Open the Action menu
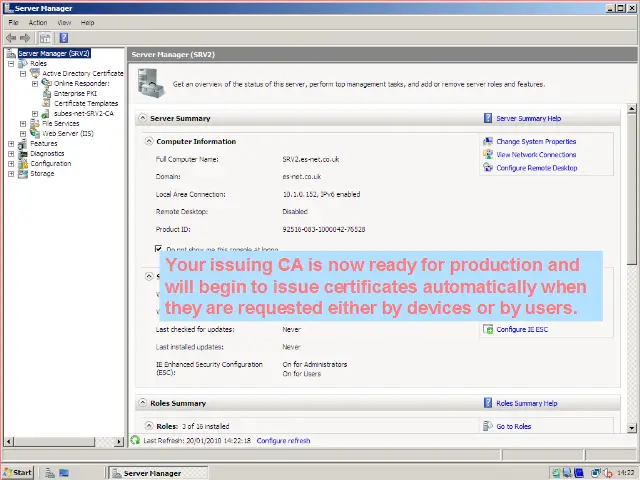This screenshot has width=640, height=480. click(x=38, y=22)
